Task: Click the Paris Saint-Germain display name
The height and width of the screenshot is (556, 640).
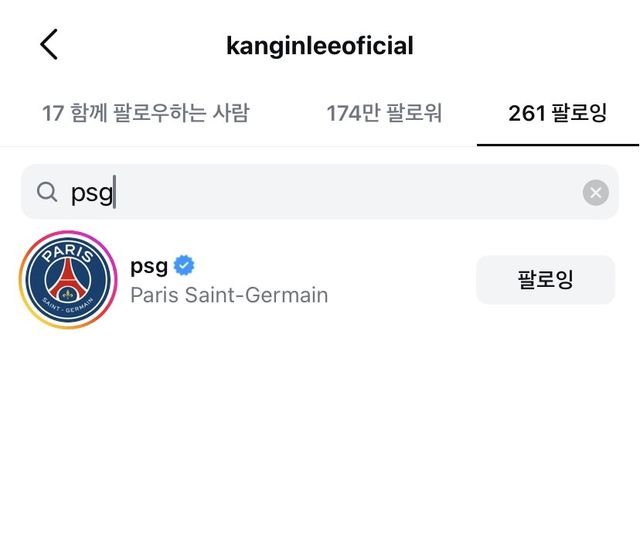Action: tap(229, 295)
